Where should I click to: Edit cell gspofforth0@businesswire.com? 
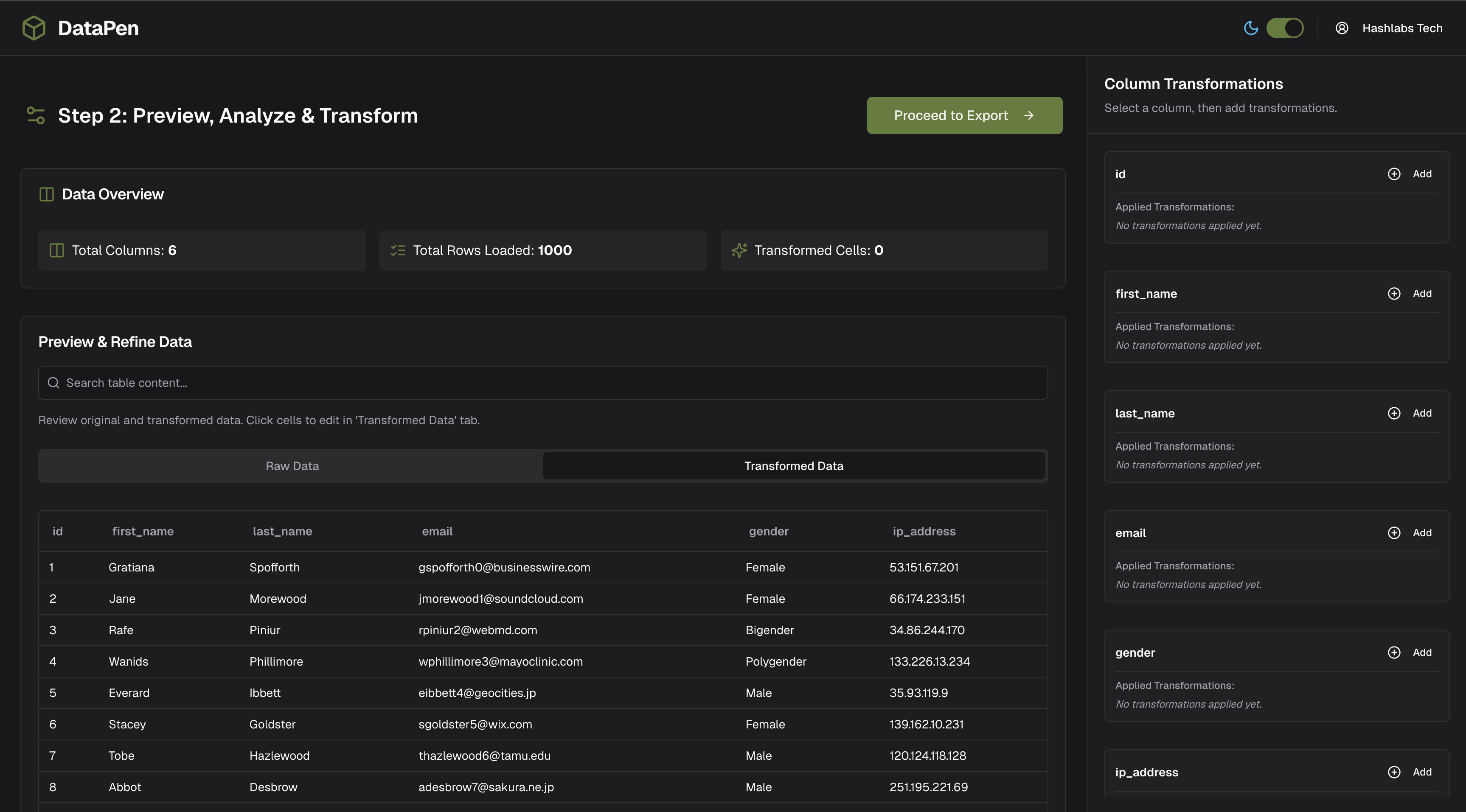[x=504, y=567]
